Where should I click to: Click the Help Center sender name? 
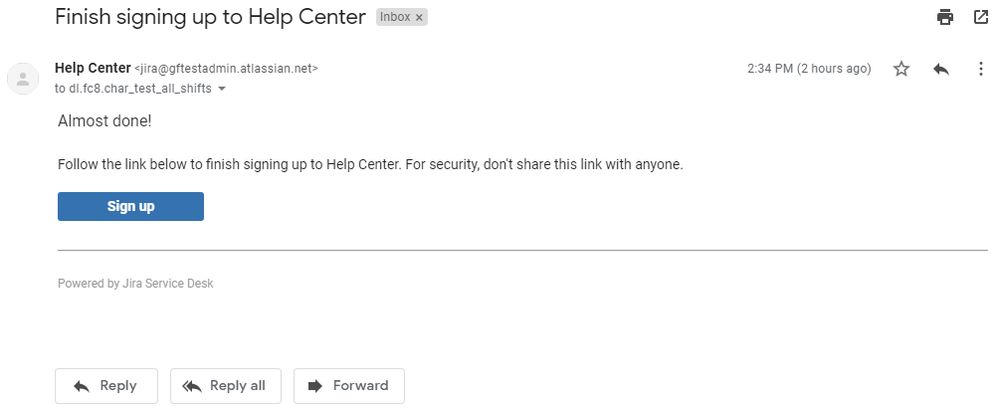(93, 68)
